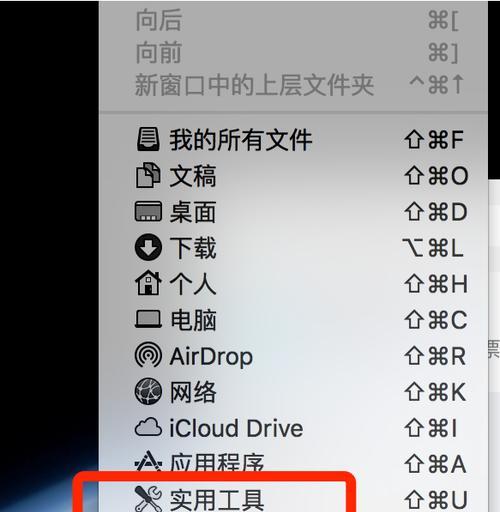Click the 网络 globe icon
The width and height of the screenshot is (500, 512).
tap(148, 391)
